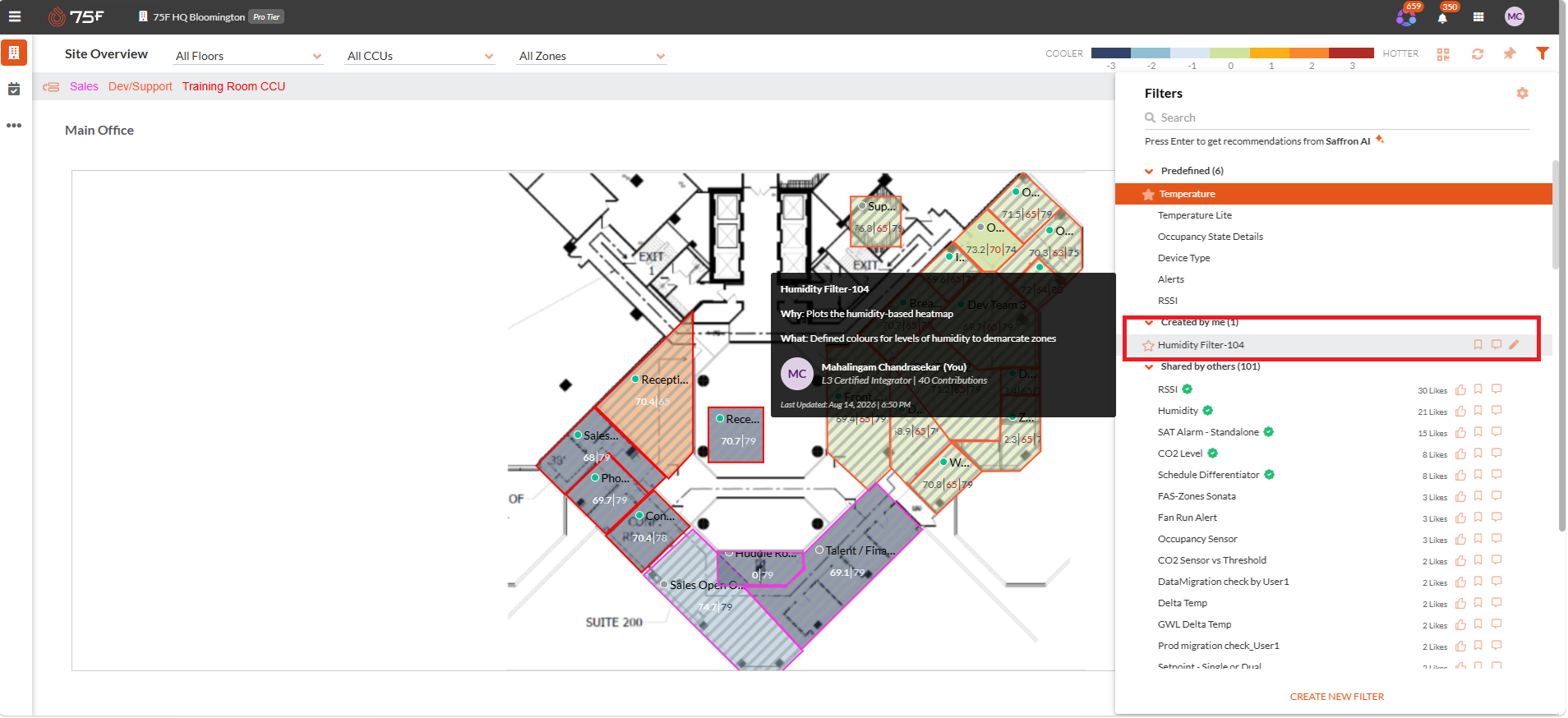Click CREATE NEW FILTER
1568x718 pixels.
[x=1337, y=697]
